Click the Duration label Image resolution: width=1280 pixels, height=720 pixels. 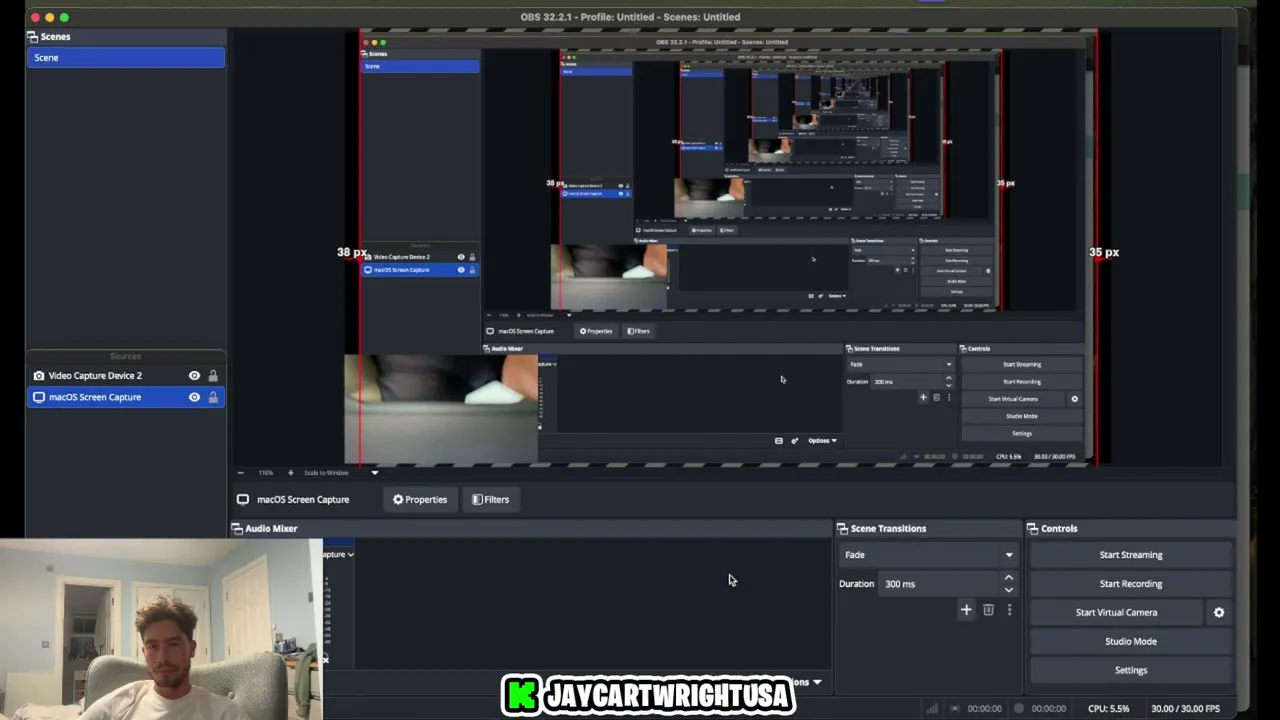tap(857, 584)
